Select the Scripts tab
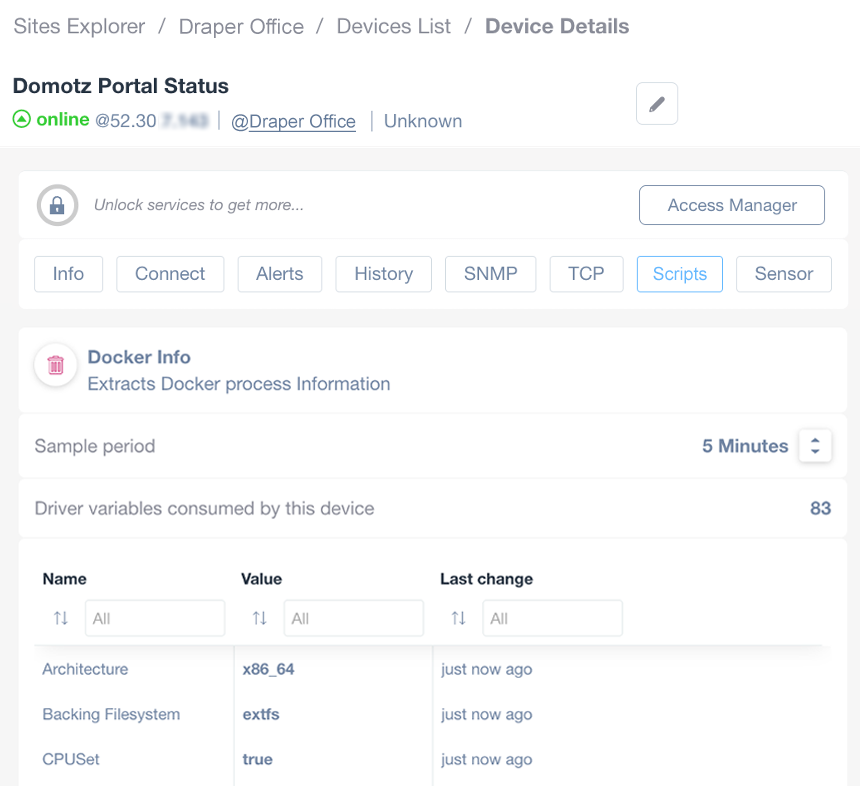This screenshot has width=860, height=786. click(680, 274)
